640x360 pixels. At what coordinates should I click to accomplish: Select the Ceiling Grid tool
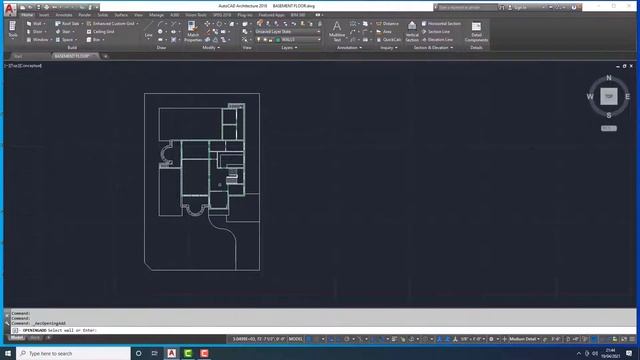tap(100, 32)
